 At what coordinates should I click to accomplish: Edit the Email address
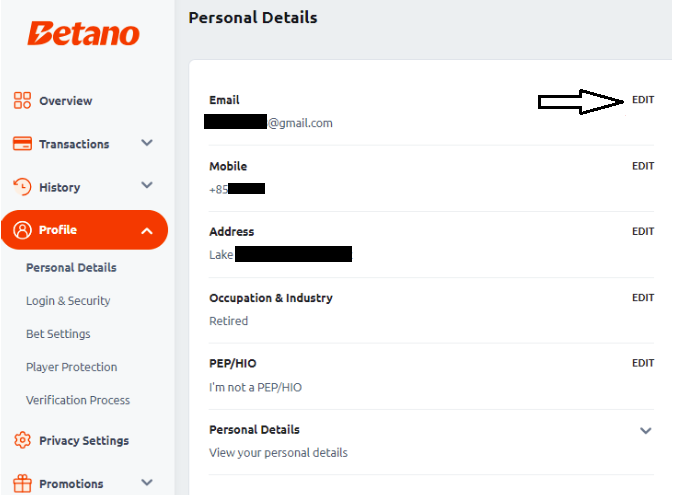click(x=643, y=100)
